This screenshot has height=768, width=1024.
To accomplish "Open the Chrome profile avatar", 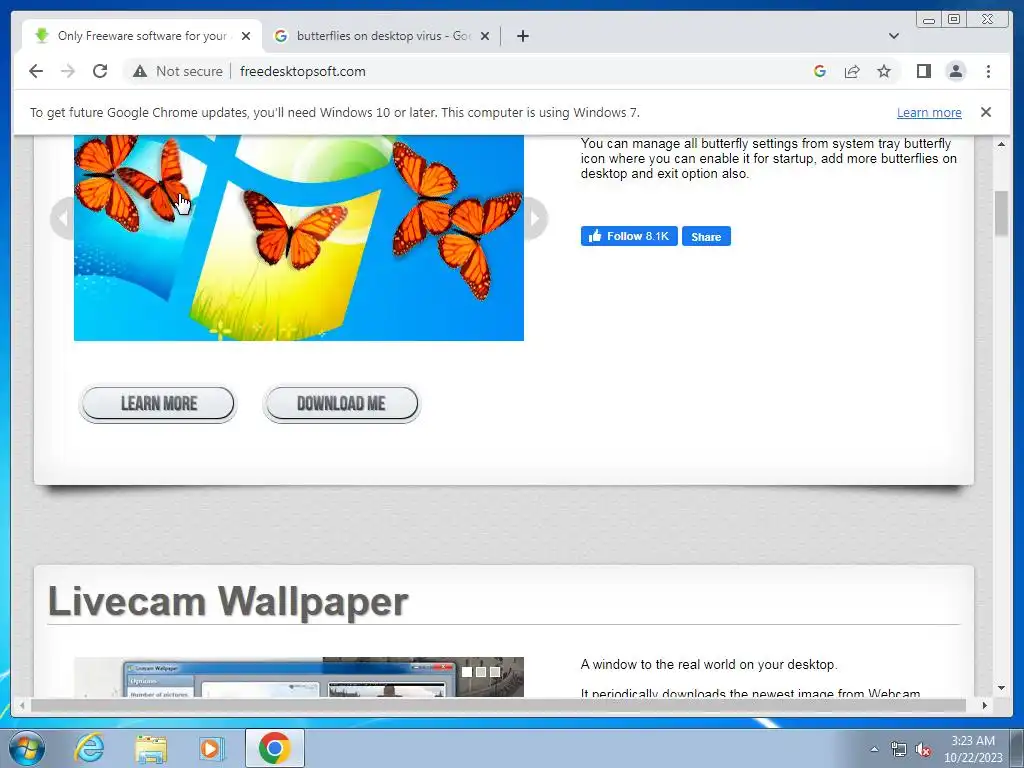I will tap(955, 71).
